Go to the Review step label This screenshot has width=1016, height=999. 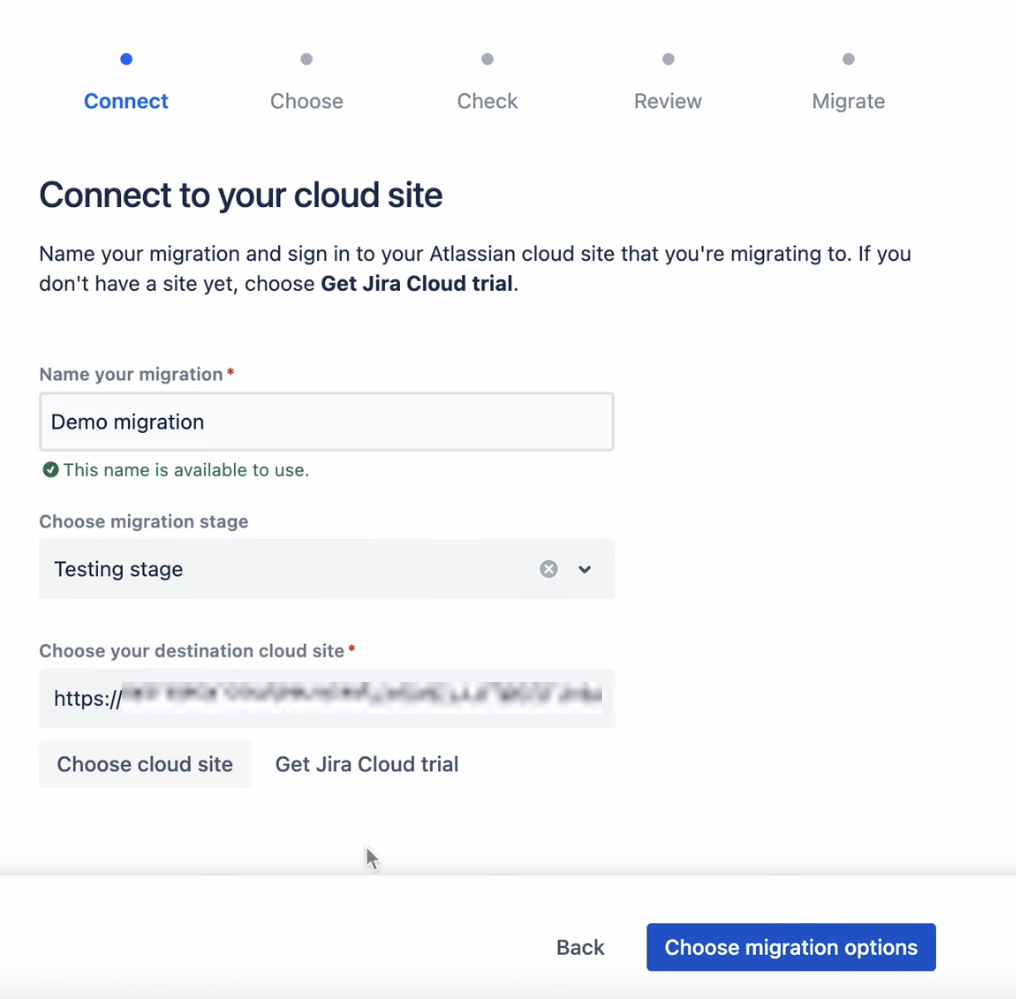click(x=668, y=101)
